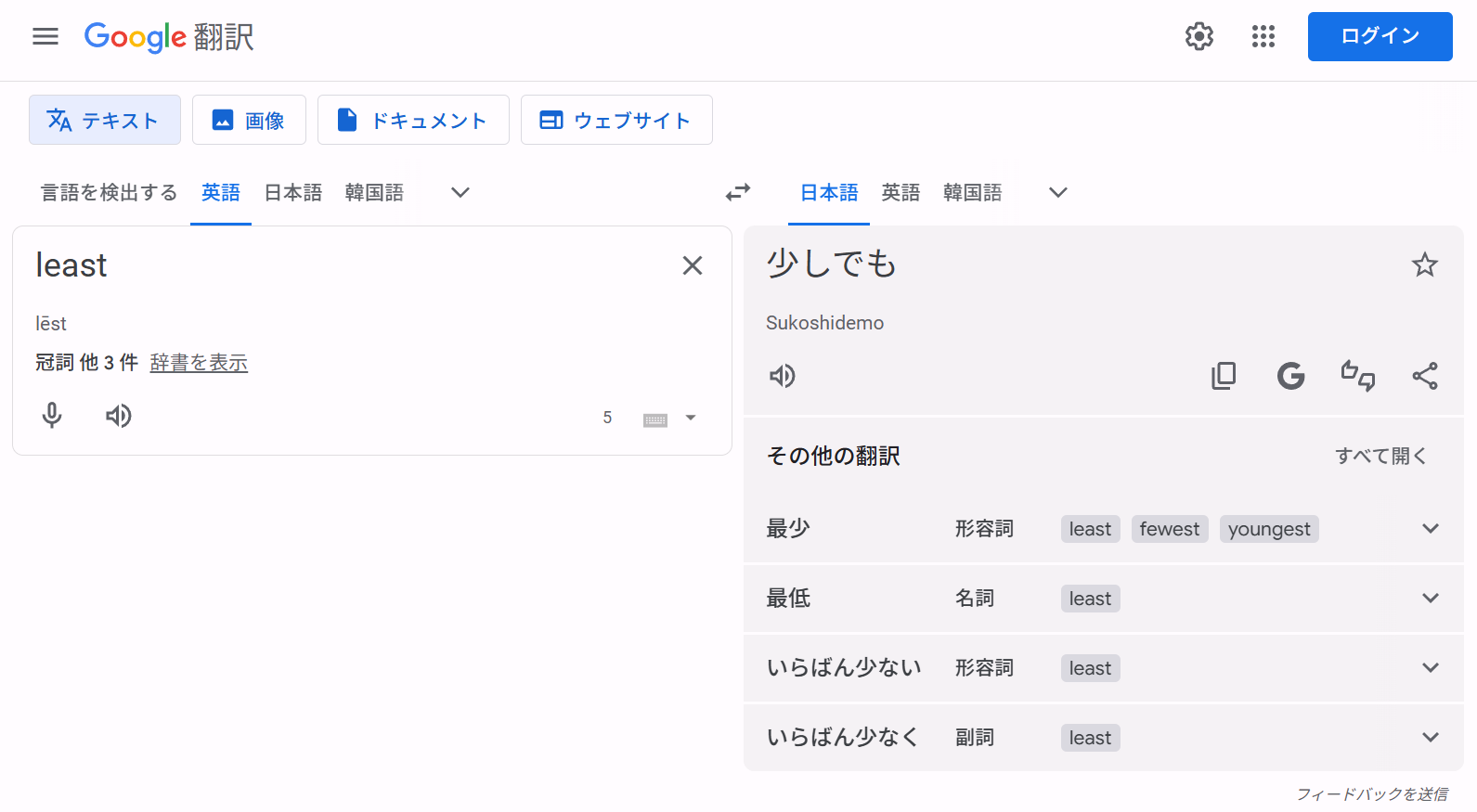The image size is (1477, 812).
Task: Choose 言語を検出する as source language
Action: [x=109, y=192]
